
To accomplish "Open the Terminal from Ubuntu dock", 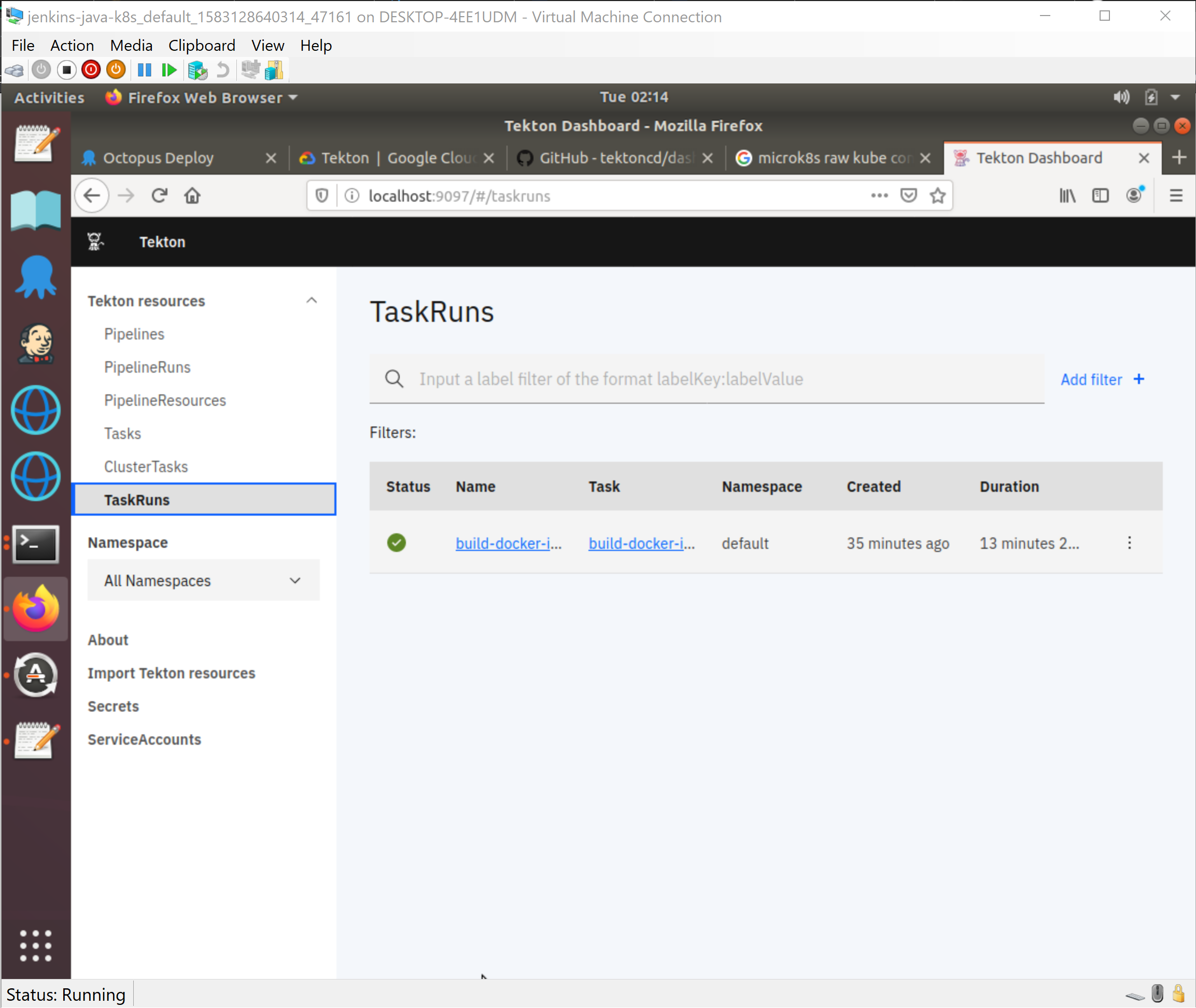I will pos(35,544).
